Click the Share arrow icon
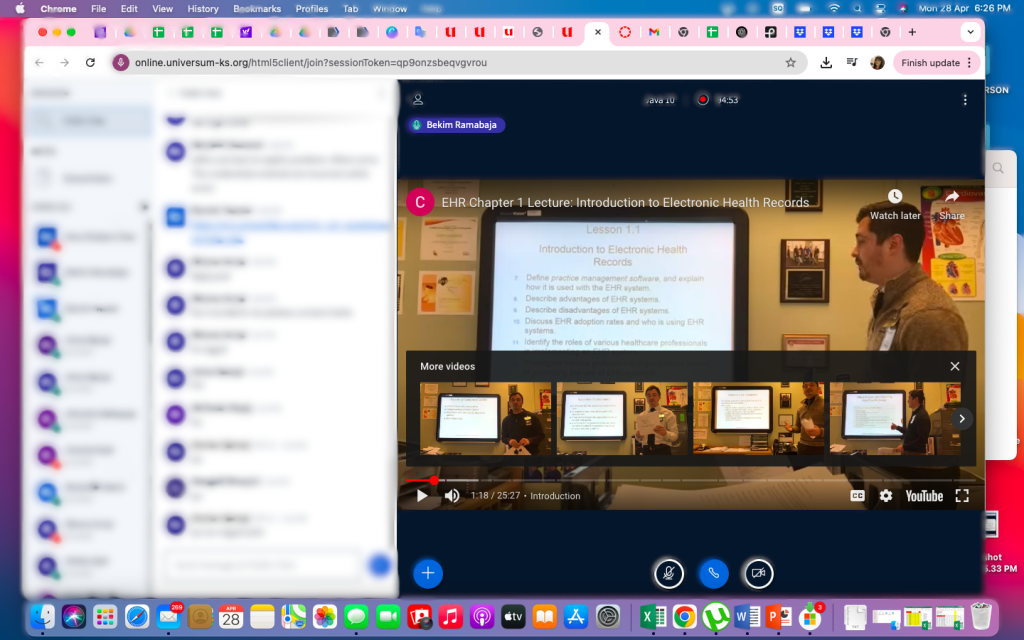 (x=952, y=197)
